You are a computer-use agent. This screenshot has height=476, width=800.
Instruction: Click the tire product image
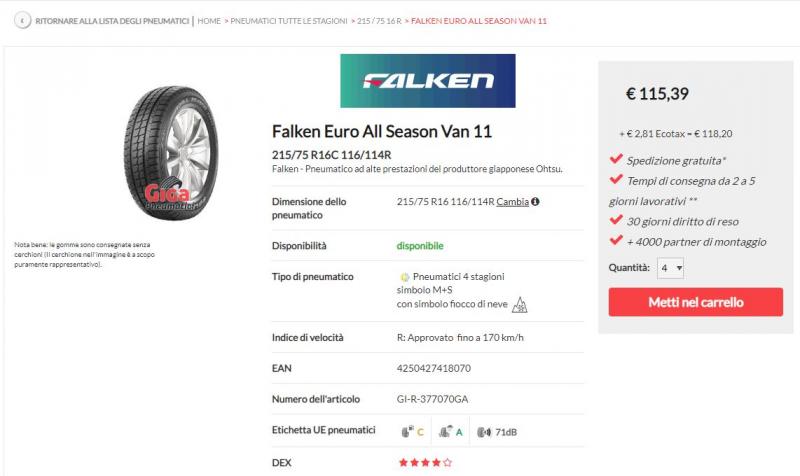click(x=171, y=153)
